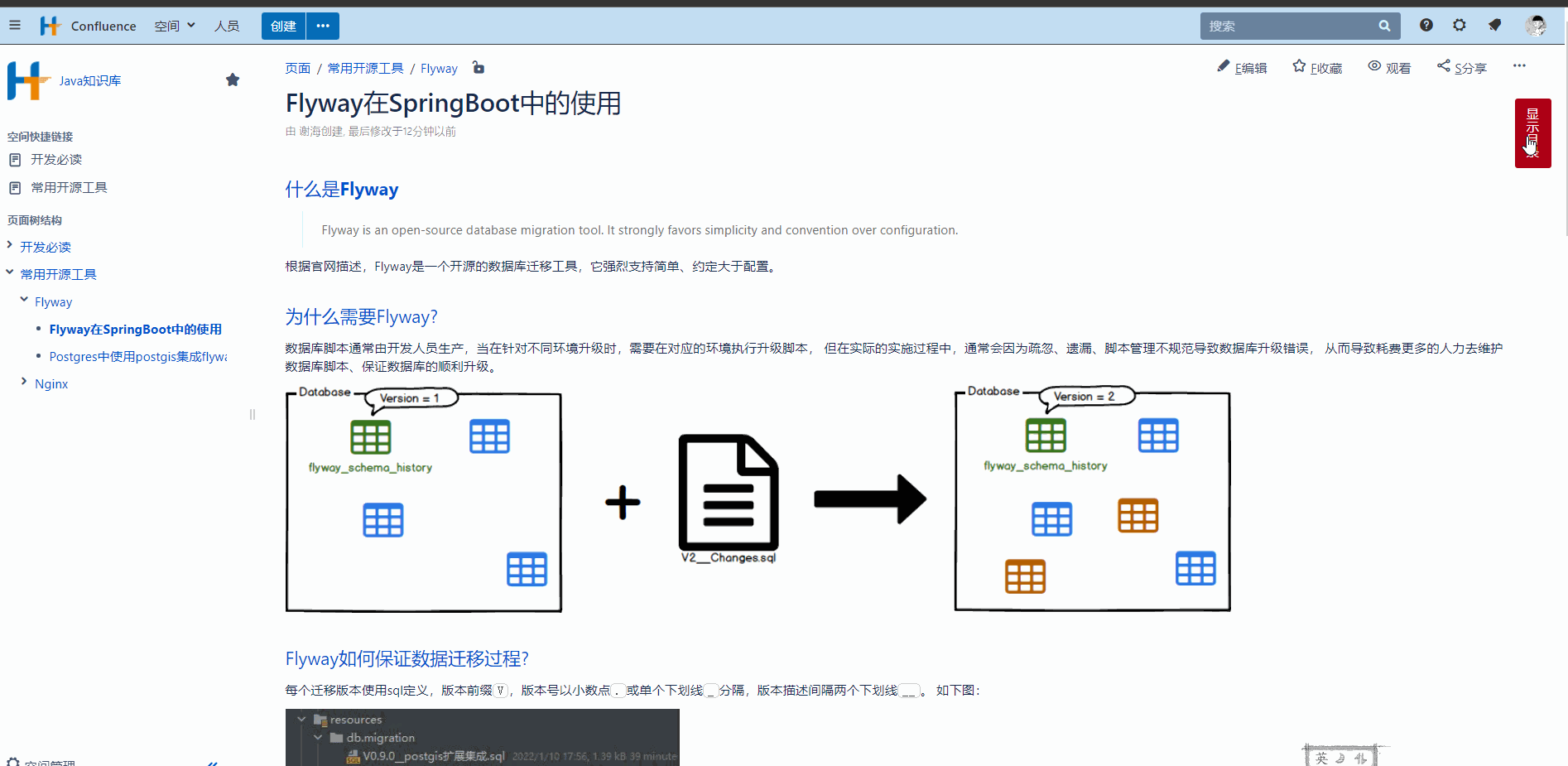
Task: Toggle the space favorite star
Action: pos(233,79)
